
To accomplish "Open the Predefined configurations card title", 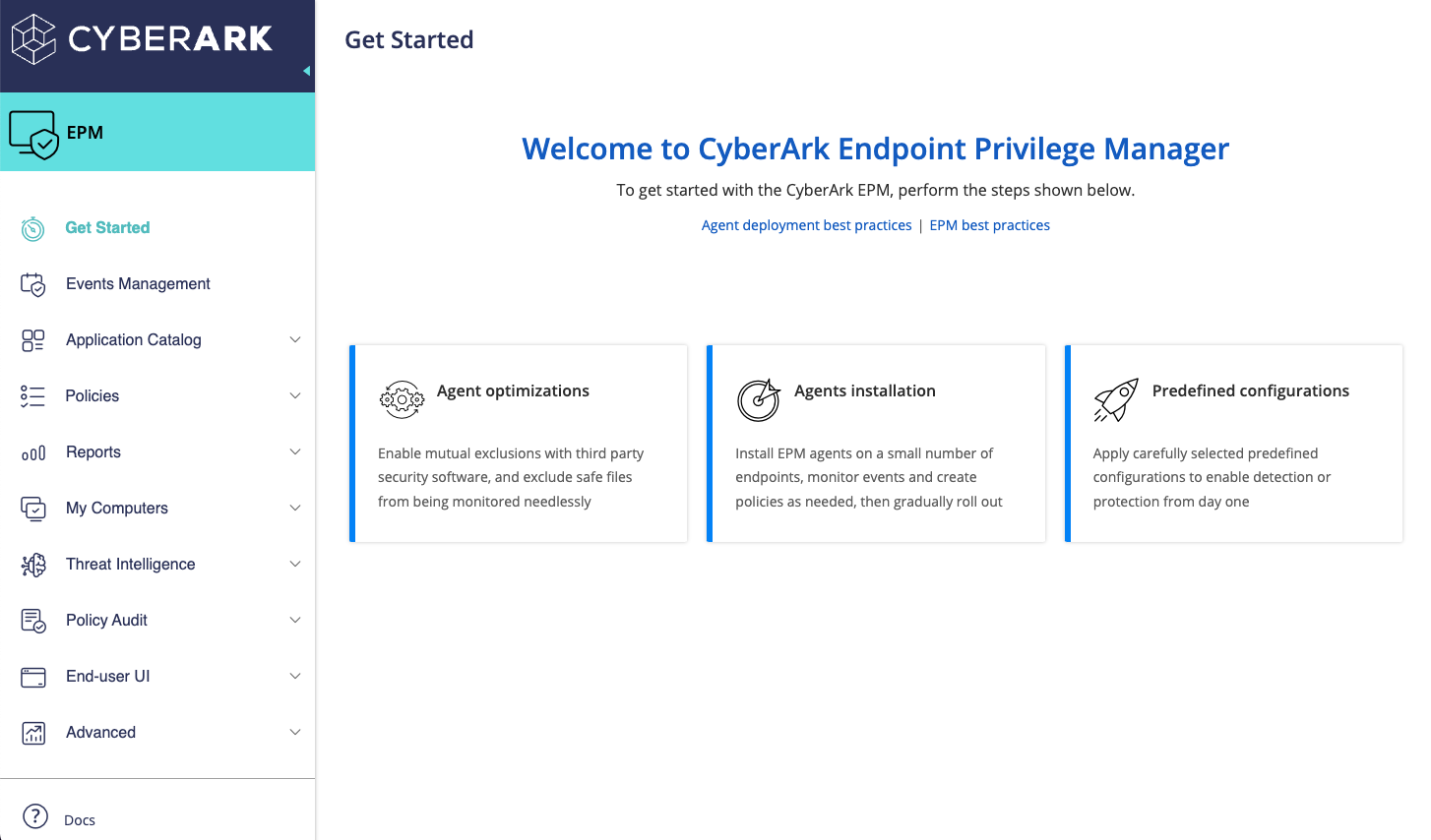I will (x=1251, y=390).
